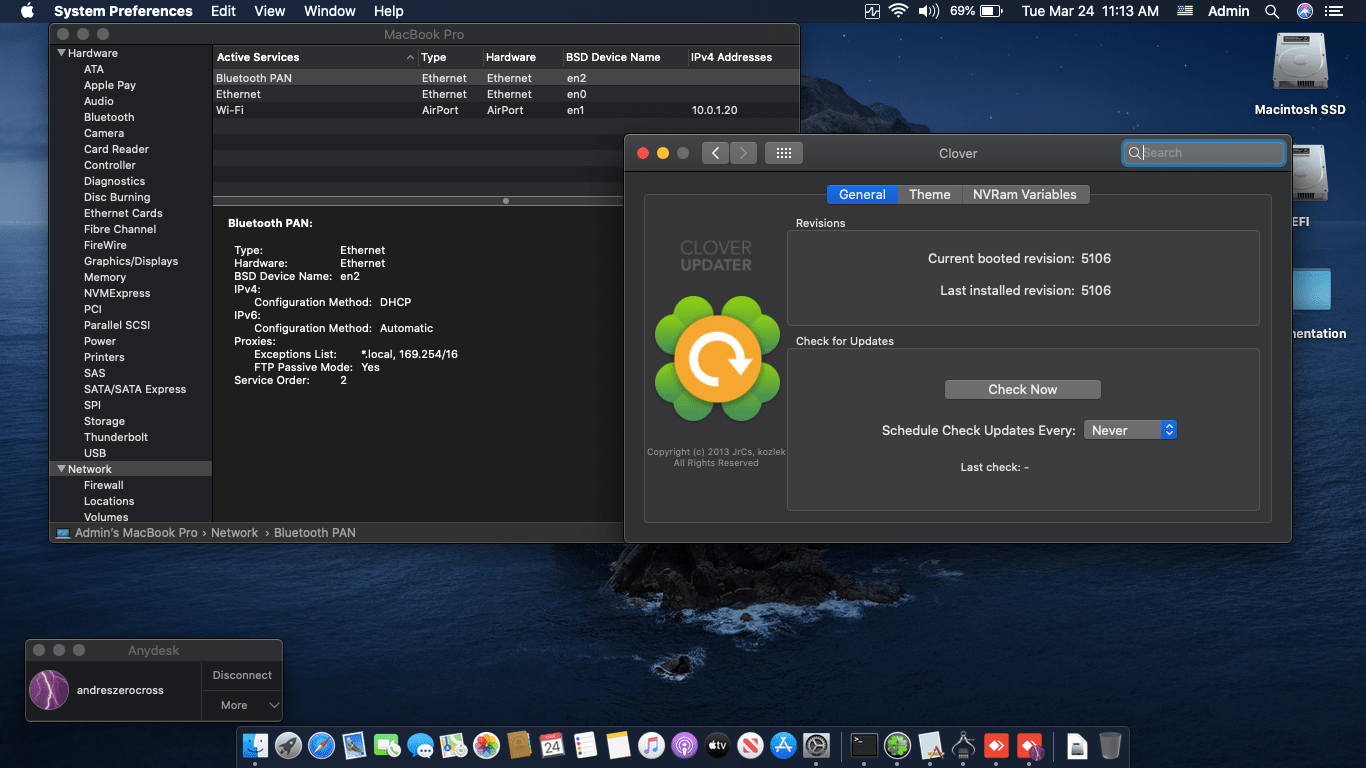Open Terminal from the dock
Image resolution: width=1366 pixels, height=768 pixels.
(864, 745)
